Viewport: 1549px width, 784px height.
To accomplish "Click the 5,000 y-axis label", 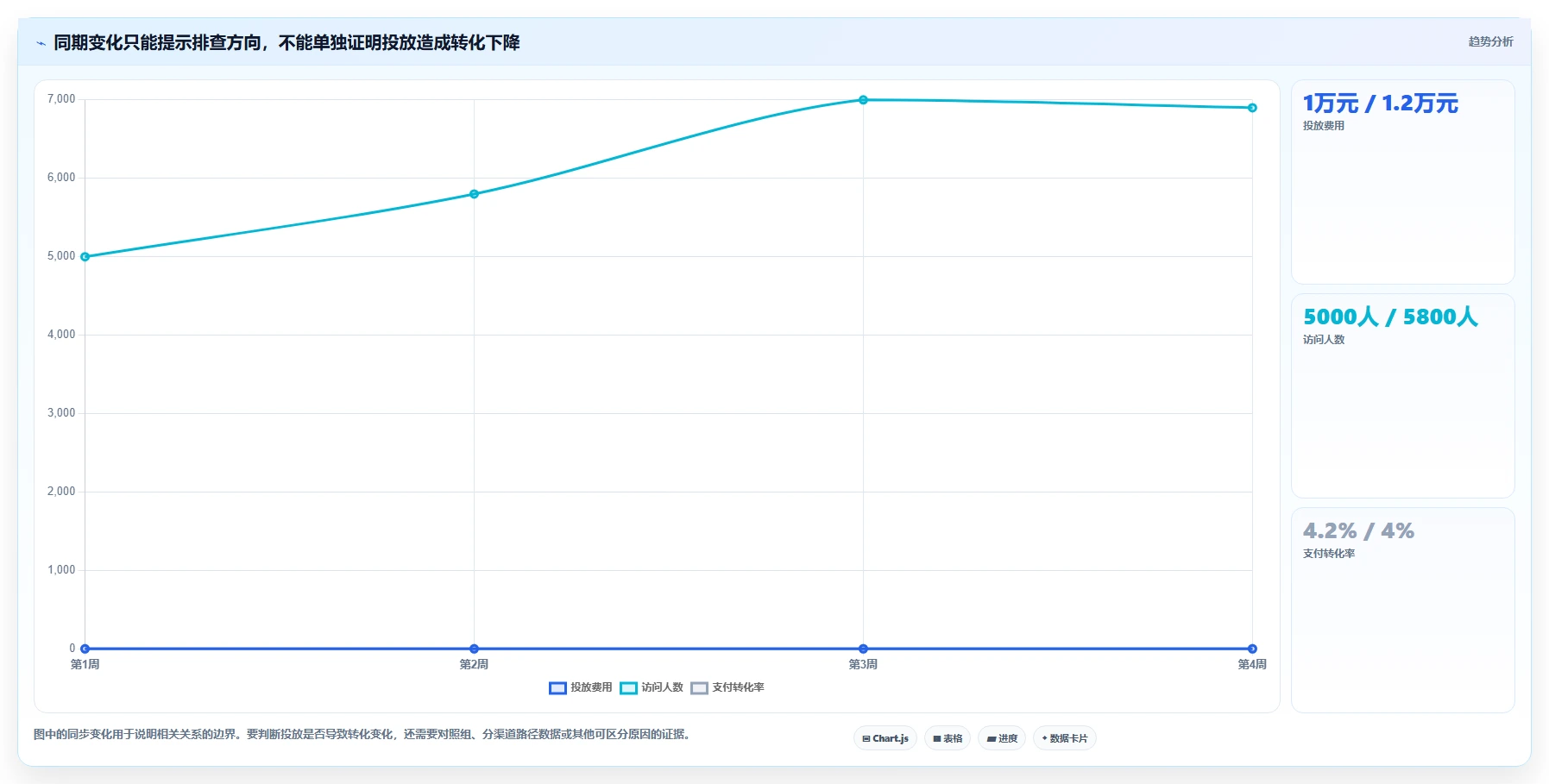I will (x=61, y=256).
